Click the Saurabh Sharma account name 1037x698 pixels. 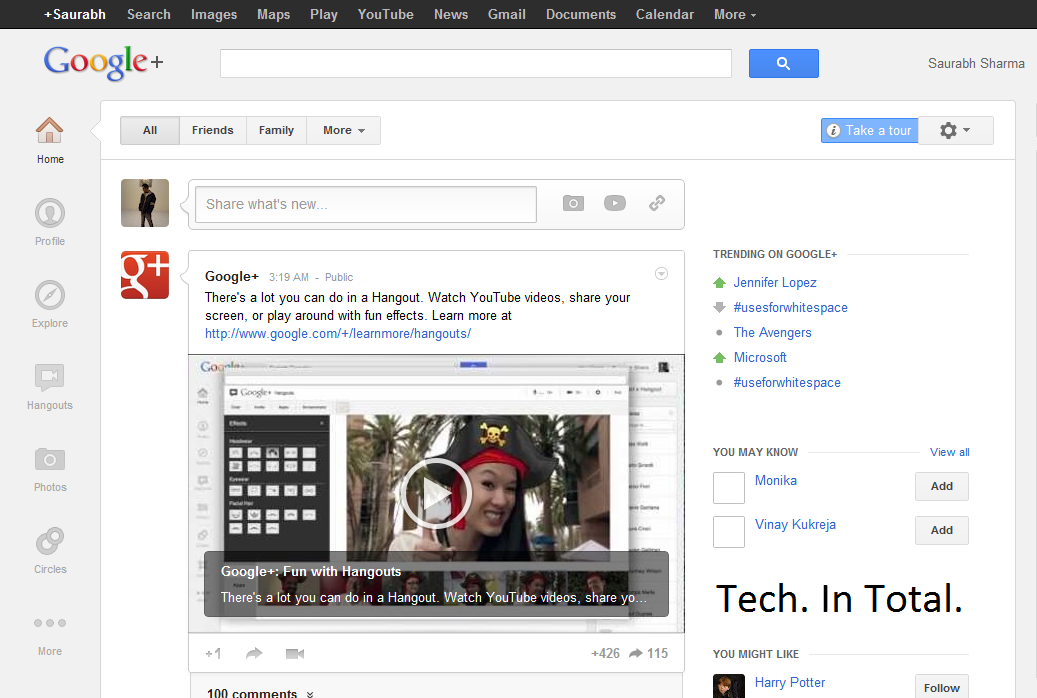[976, 64]
